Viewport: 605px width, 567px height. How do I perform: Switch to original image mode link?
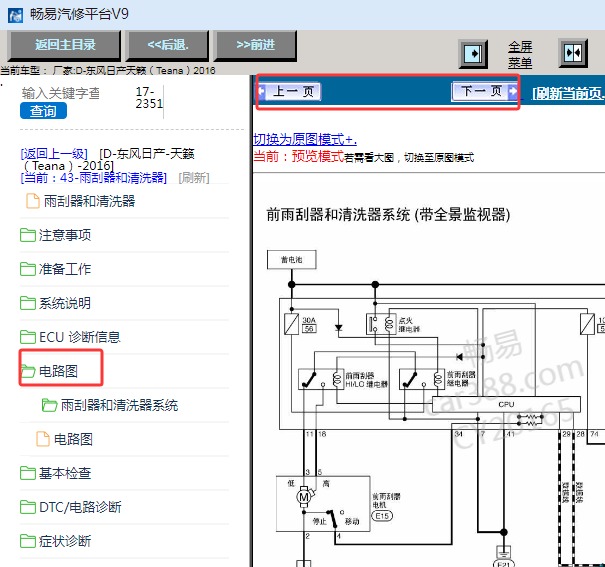pos(305,139)
